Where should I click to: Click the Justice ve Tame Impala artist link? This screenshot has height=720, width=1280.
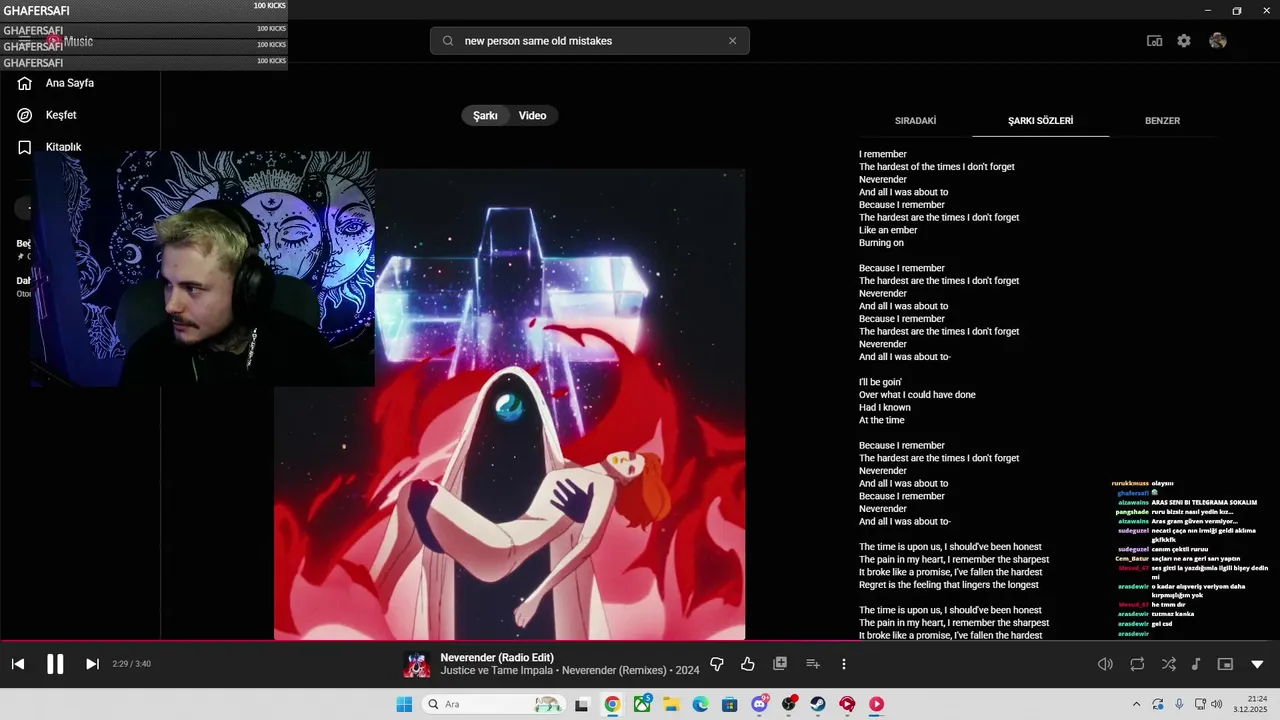pos(497,671)
